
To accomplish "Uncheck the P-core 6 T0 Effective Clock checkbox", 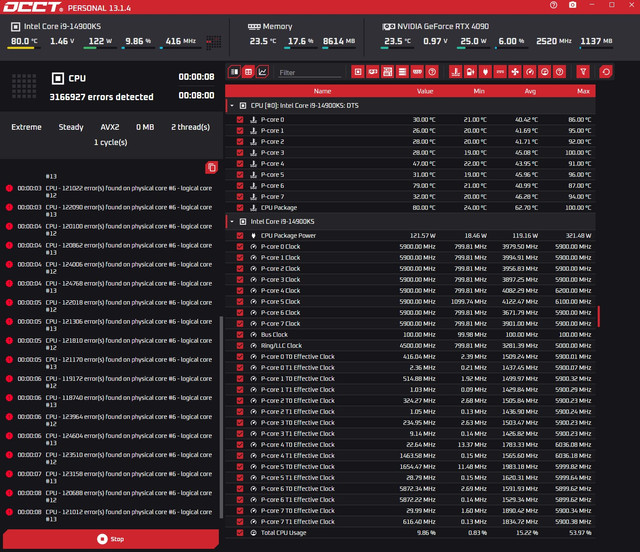I will pyautogui.click(x=240, y=489).
